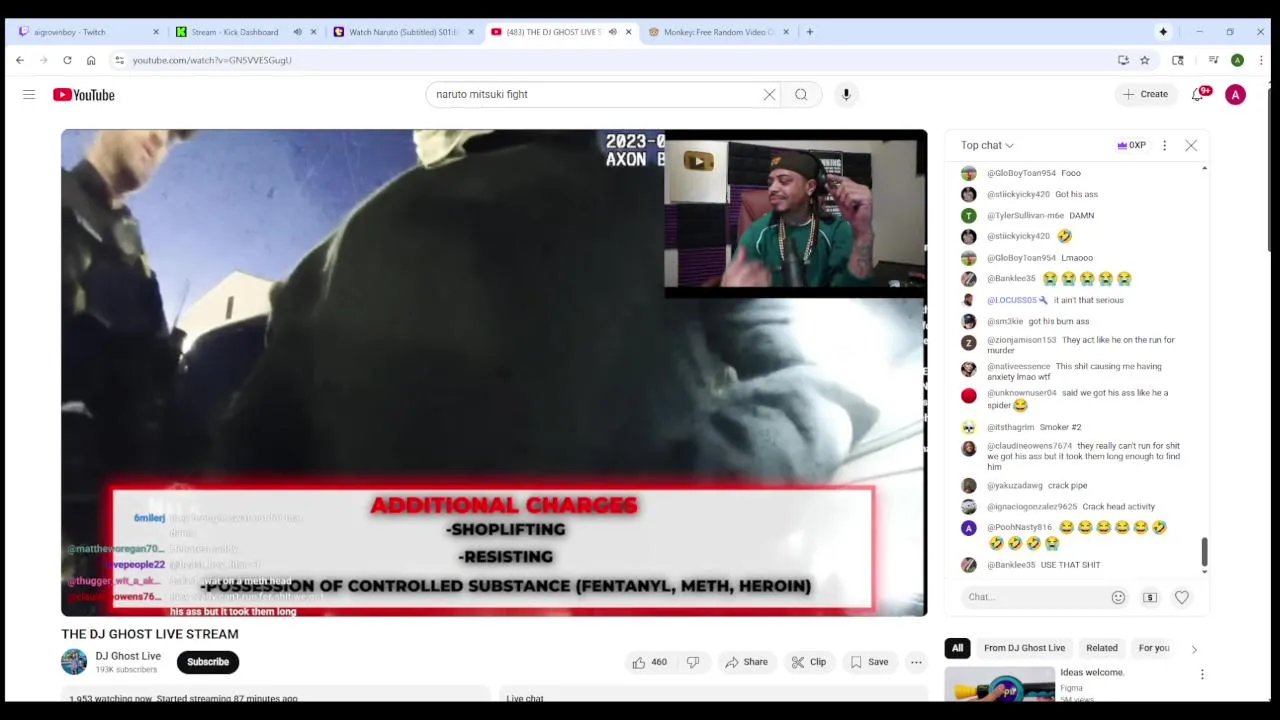Switch to the aigrownboy - Twitch tab

coord(85,32)
